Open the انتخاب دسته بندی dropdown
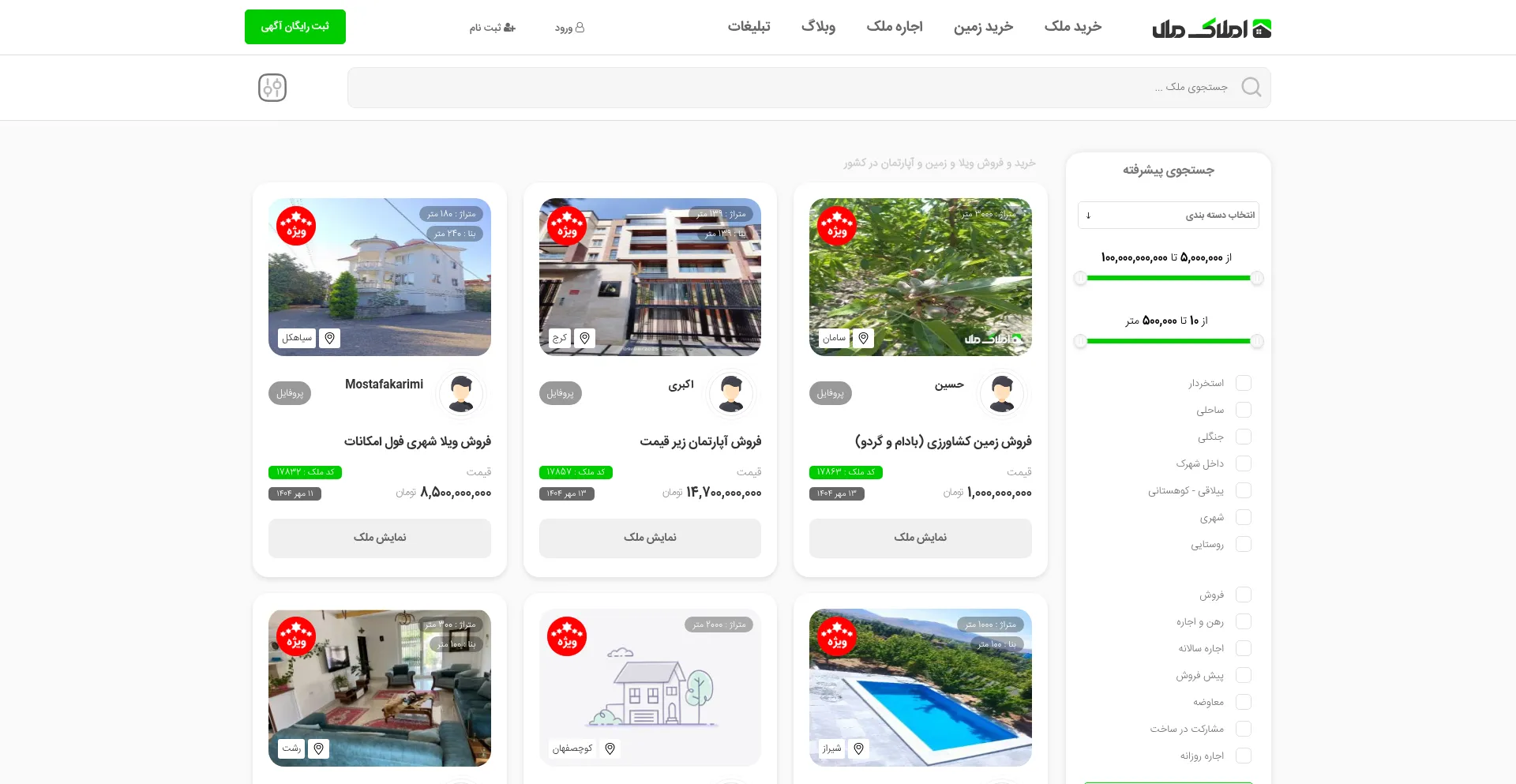Viewport: 1516px width, 784px height. click(1168, 215)
